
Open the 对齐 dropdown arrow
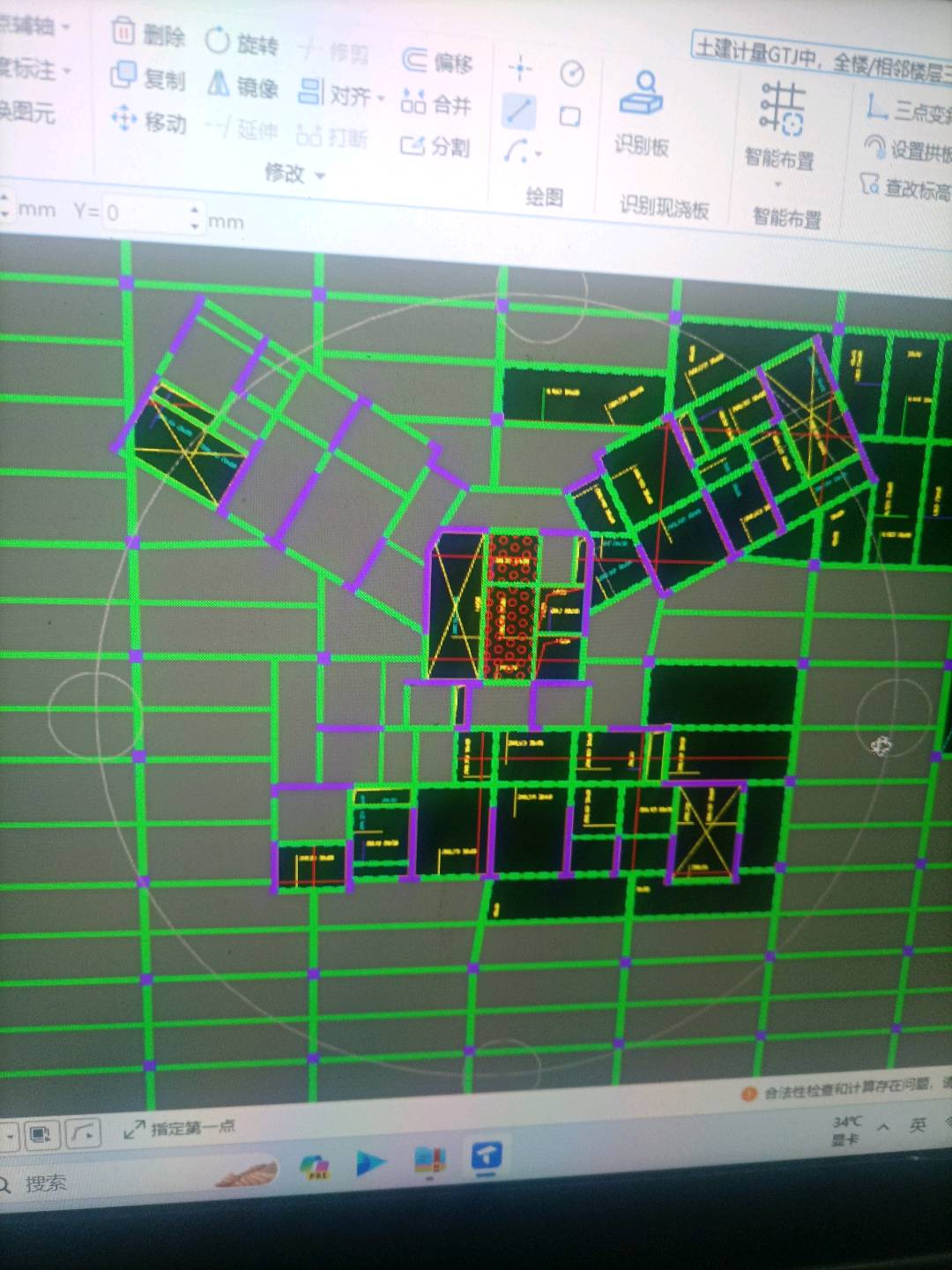[x=382, y=97]
